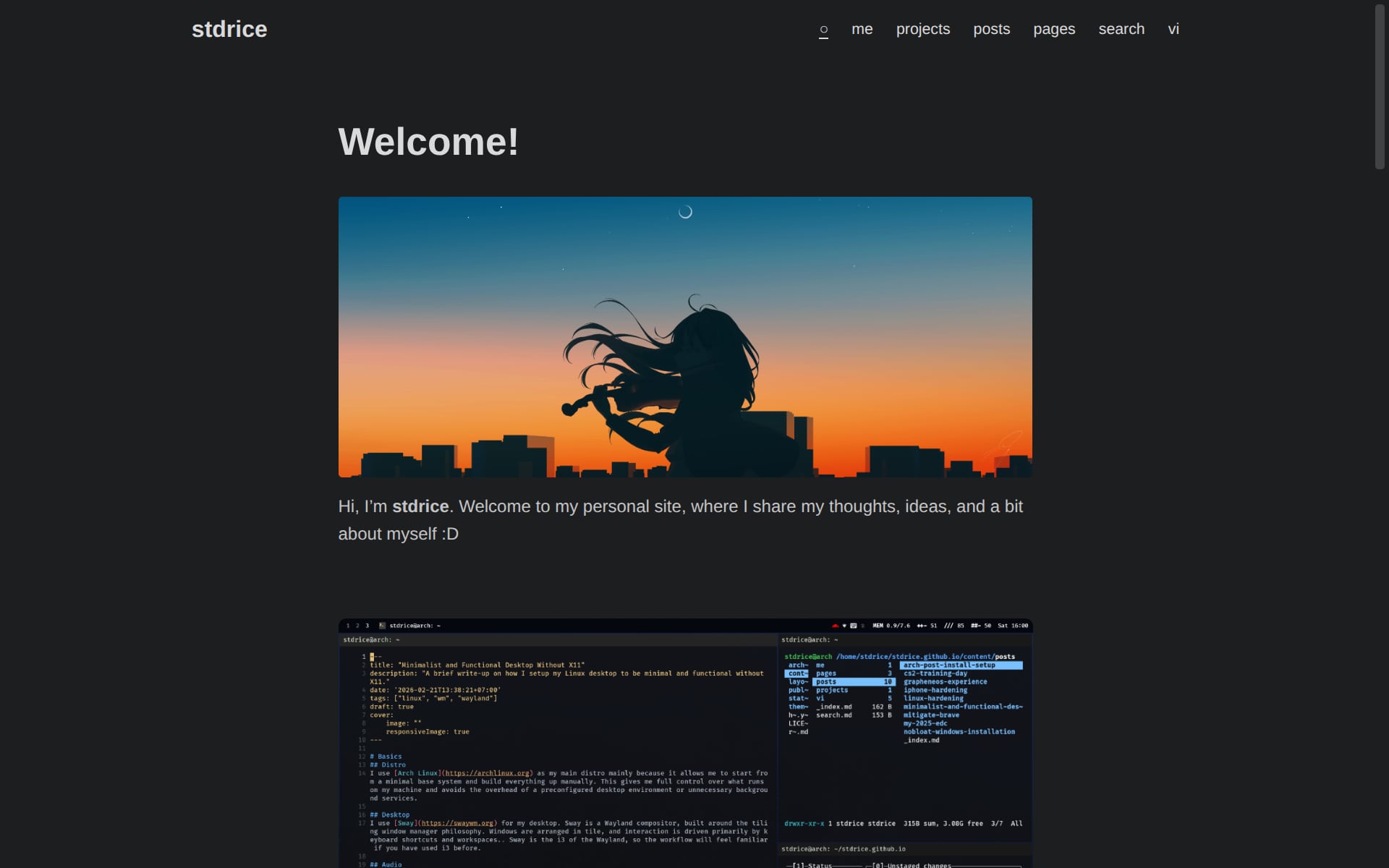
Task: Open the posts section in navbar
Action: tap(991, 29)
